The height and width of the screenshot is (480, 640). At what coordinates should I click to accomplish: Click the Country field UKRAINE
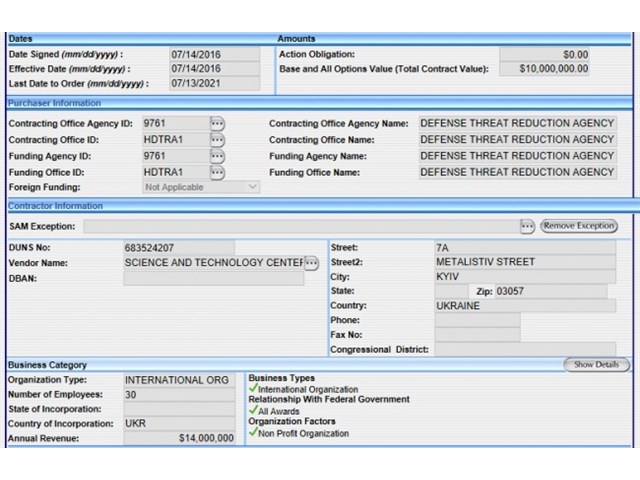pos(525,306)
